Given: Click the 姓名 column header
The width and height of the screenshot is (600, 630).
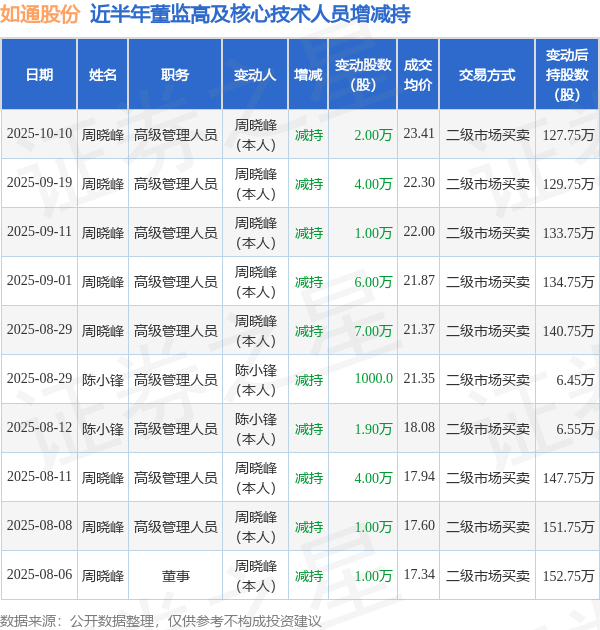Looking at the screenshot, I should point(102,75).
